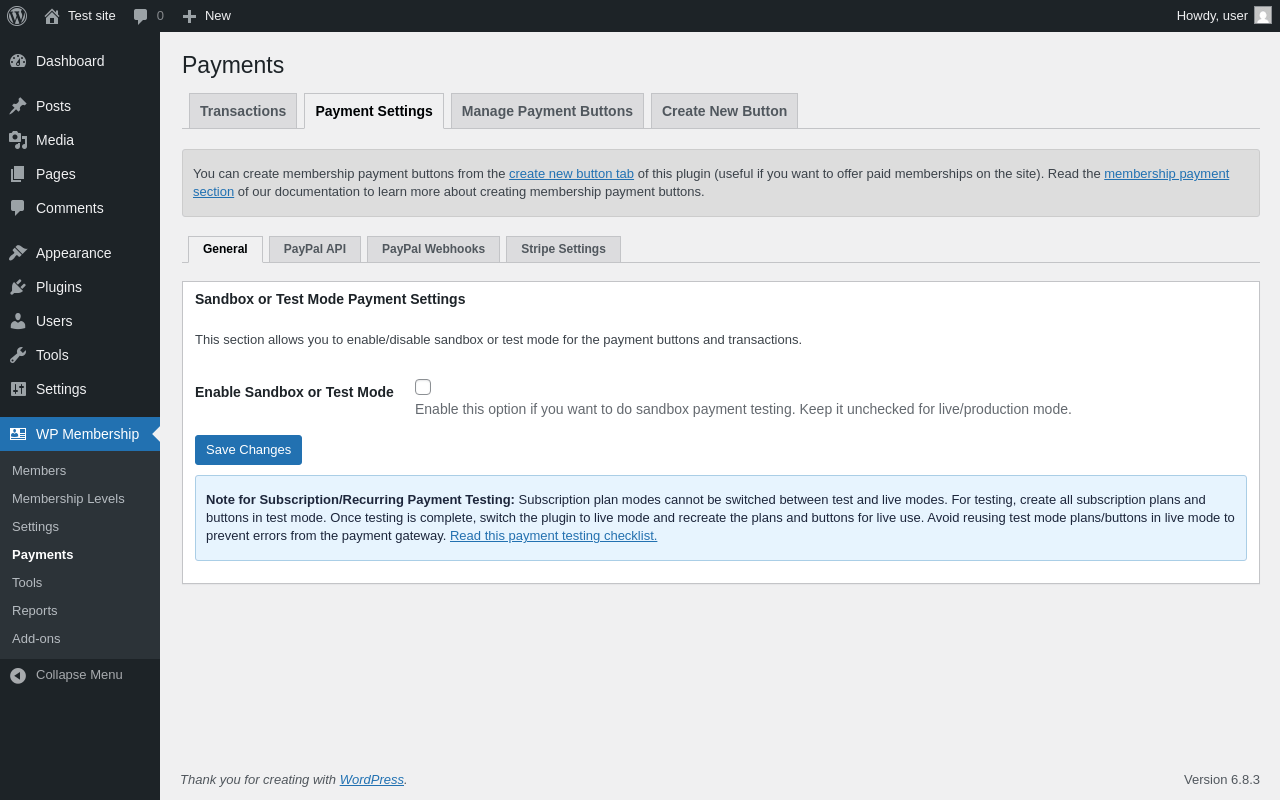1280x800 pixels.
Task: Click the user avatar in top bar
Action: pyautogui.click(x=1263, y=15)
